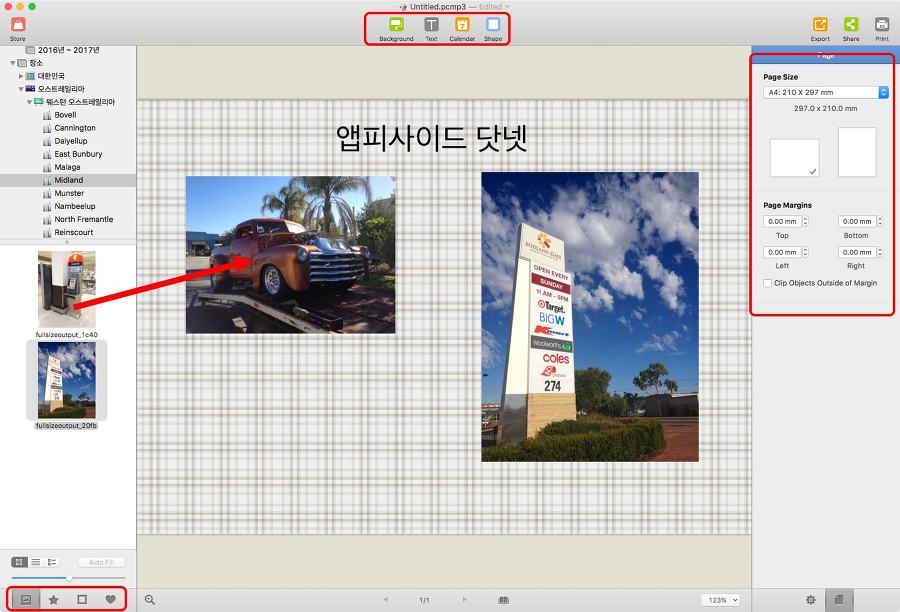
Task: Click the Export icon
Action: [x=820, y=25]
